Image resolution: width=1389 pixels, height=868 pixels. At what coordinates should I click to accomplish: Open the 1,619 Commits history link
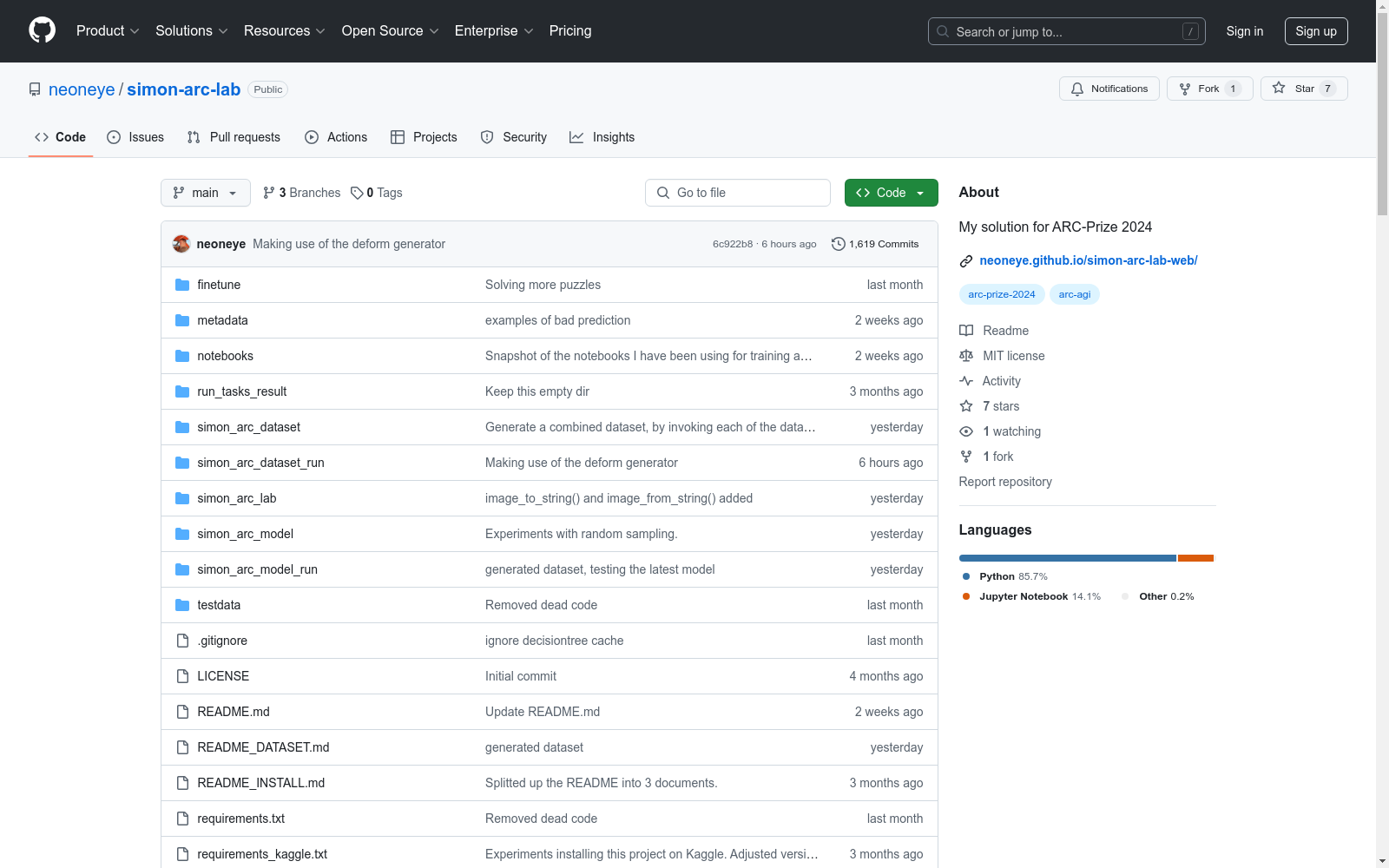click(875, 244)
